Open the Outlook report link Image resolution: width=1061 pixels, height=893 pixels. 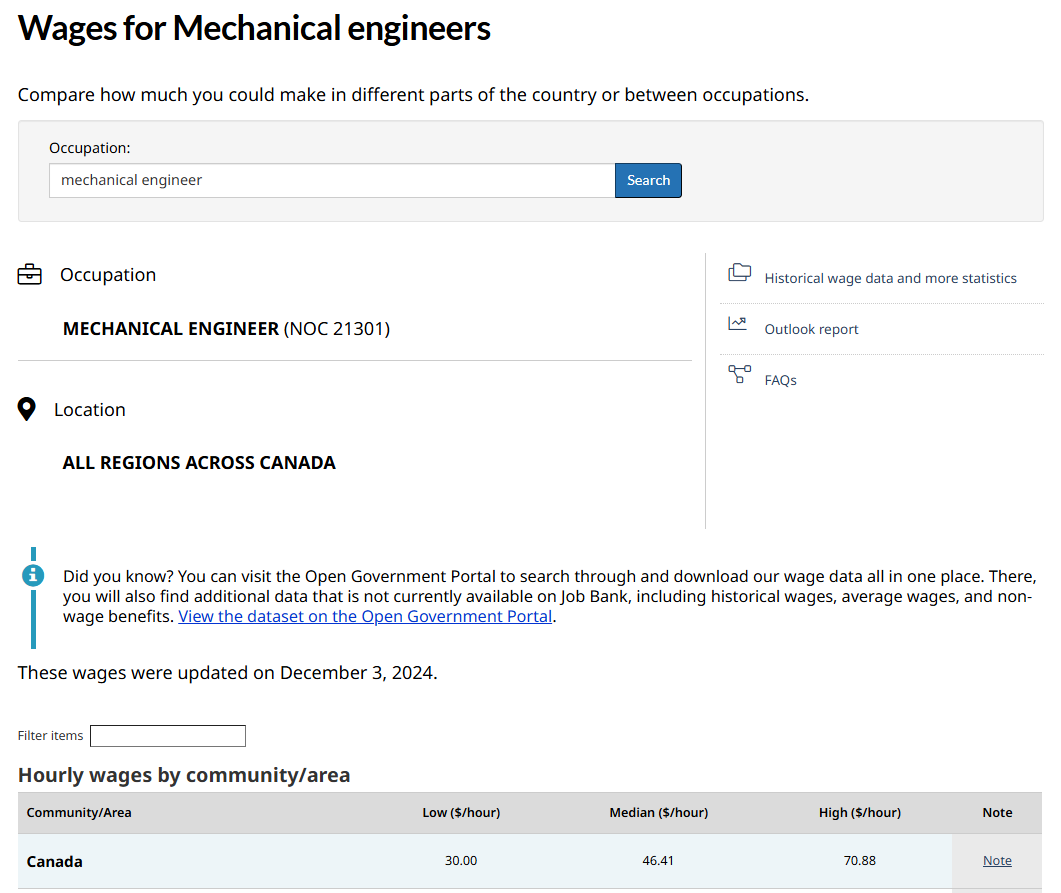click(811, 330)
